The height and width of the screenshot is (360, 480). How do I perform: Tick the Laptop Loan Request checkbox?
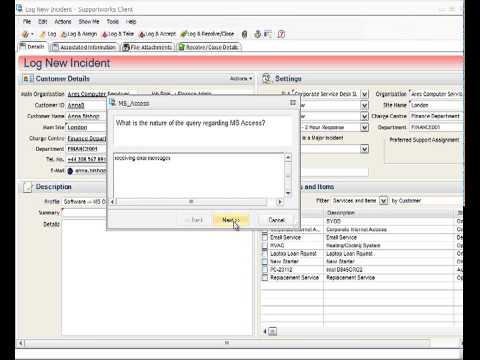[x=265, y=254]
